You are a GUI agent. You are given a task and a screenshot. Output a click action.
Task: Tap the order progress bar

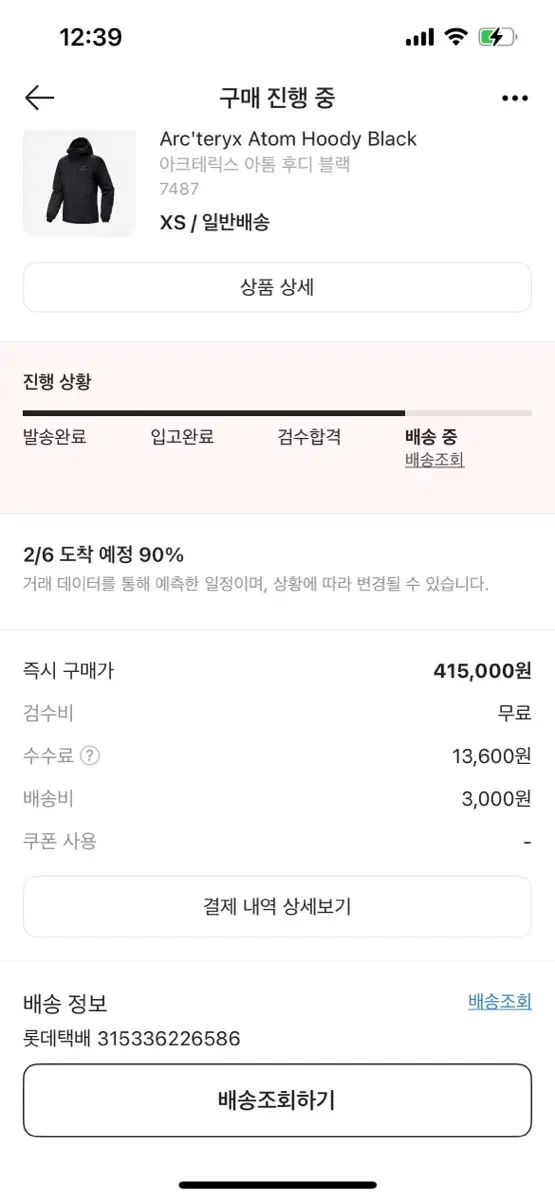(x=277, y=412)
